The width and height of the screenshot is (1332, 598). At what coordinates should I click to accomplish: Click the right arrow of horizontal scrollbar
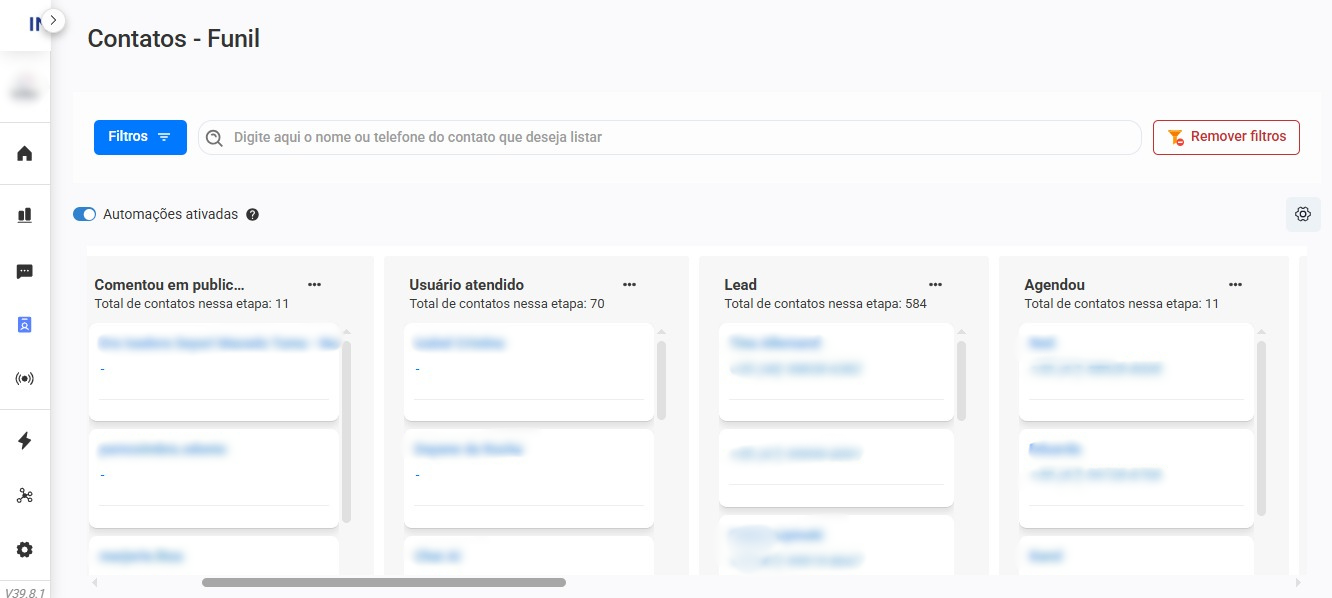pyautogui.click(x=1298, y=582)
